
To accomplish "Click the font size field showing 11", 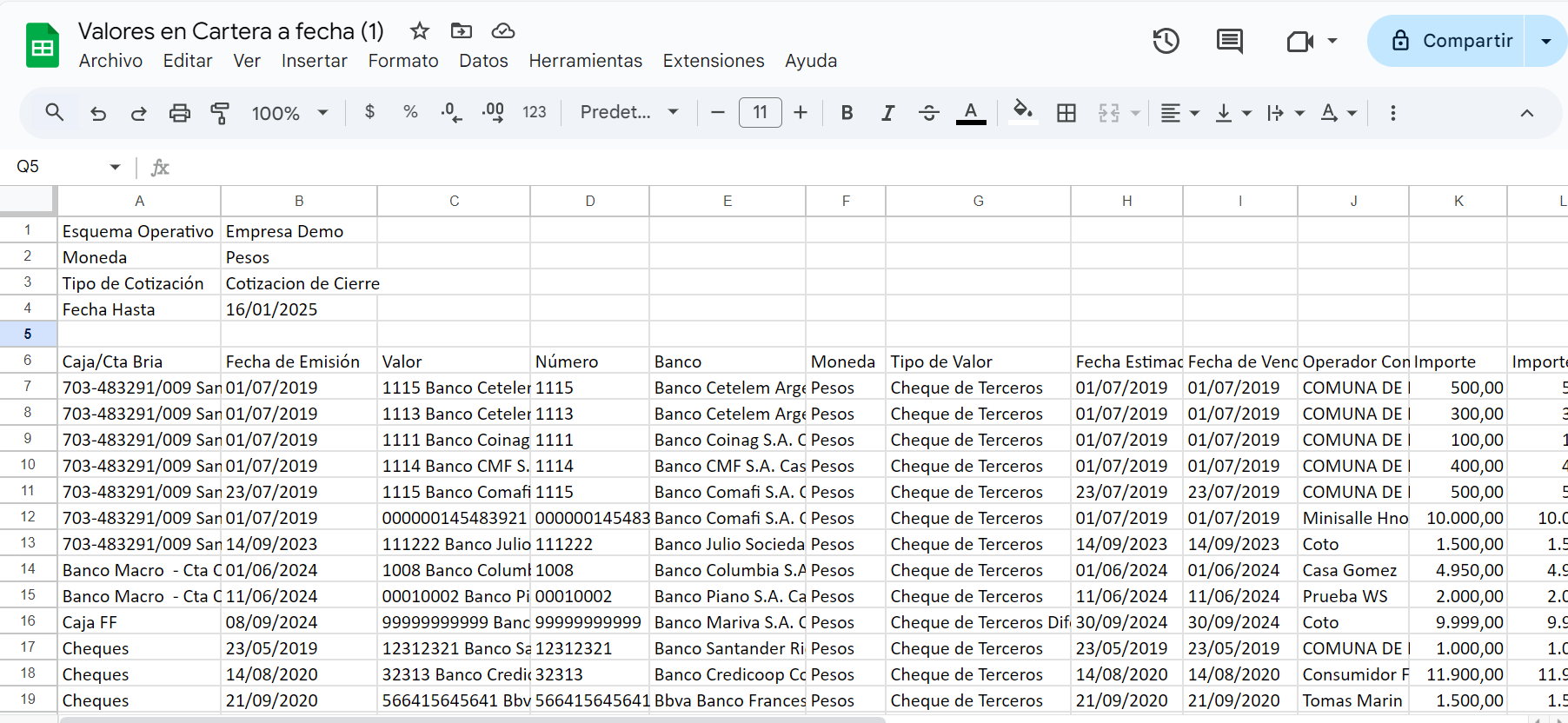I will tap(761, 112).
